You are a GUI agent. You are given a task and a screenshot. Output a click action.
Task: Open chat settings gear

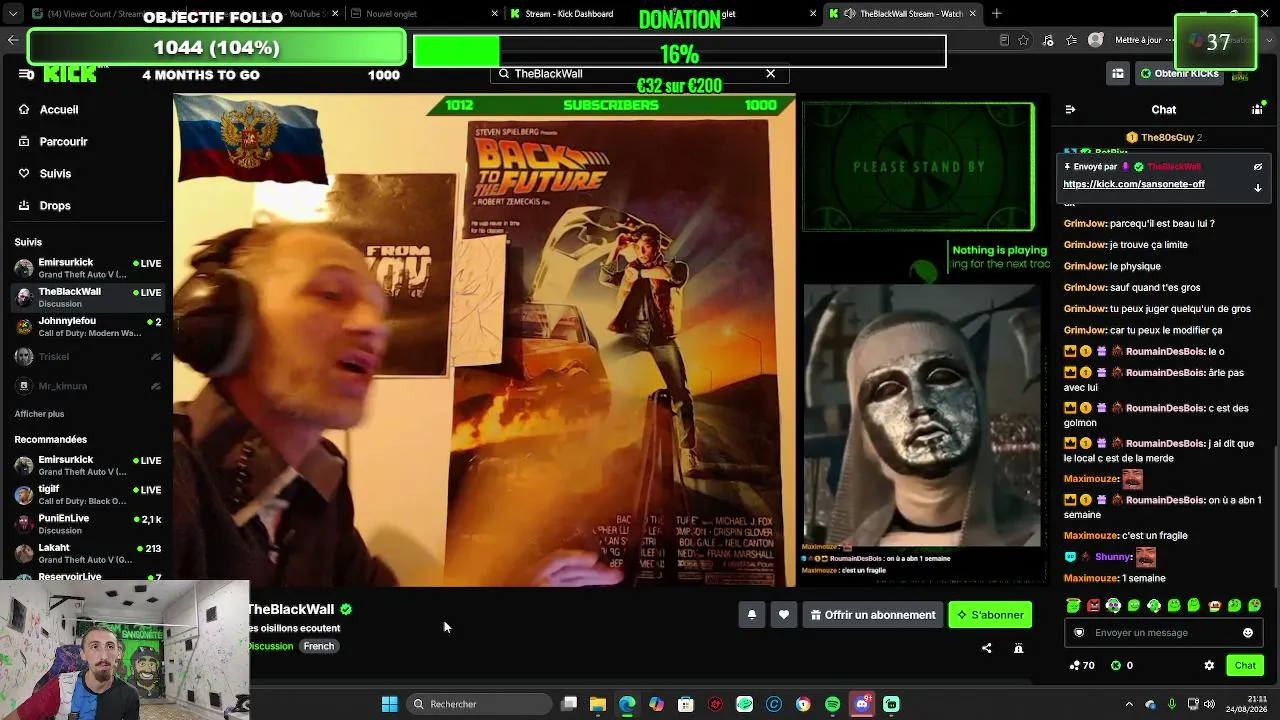(x=1209, y=666)
